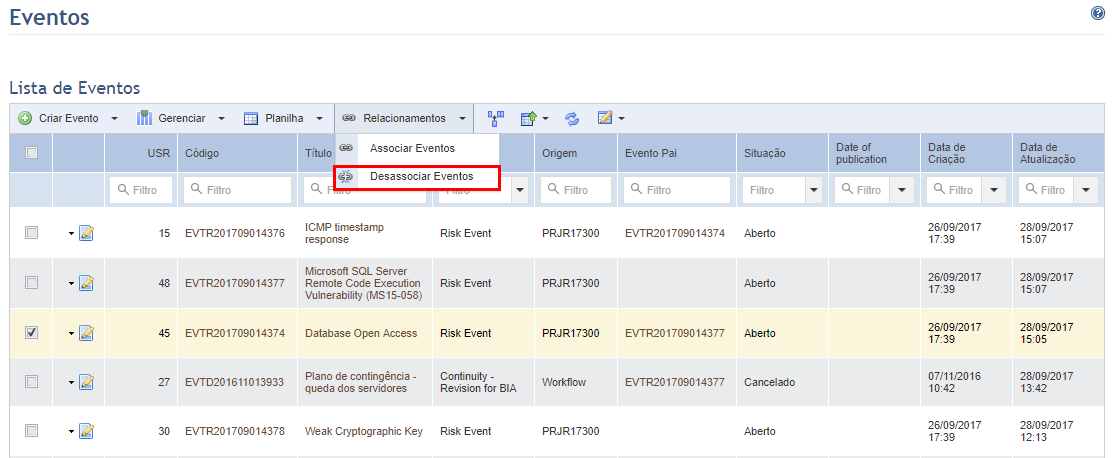1113x458 pixels.
Task: Check the ICMP timestamp response row
Action: 31,232
